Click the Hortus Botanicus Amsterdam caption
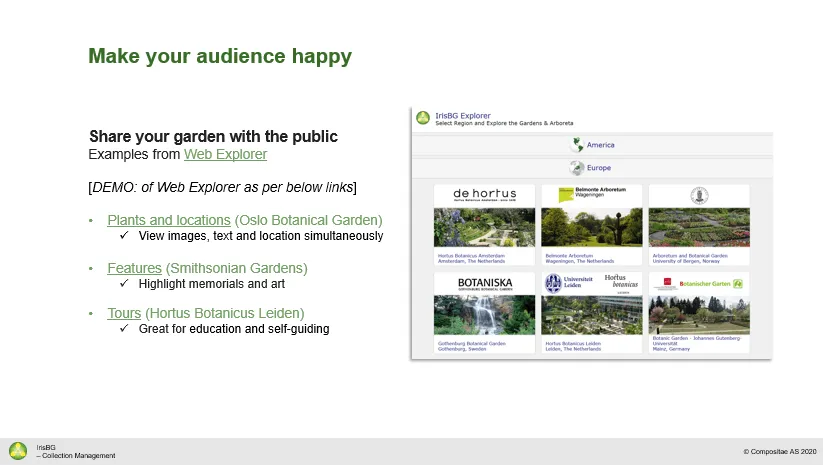823x465 pixels. (471, 258)
